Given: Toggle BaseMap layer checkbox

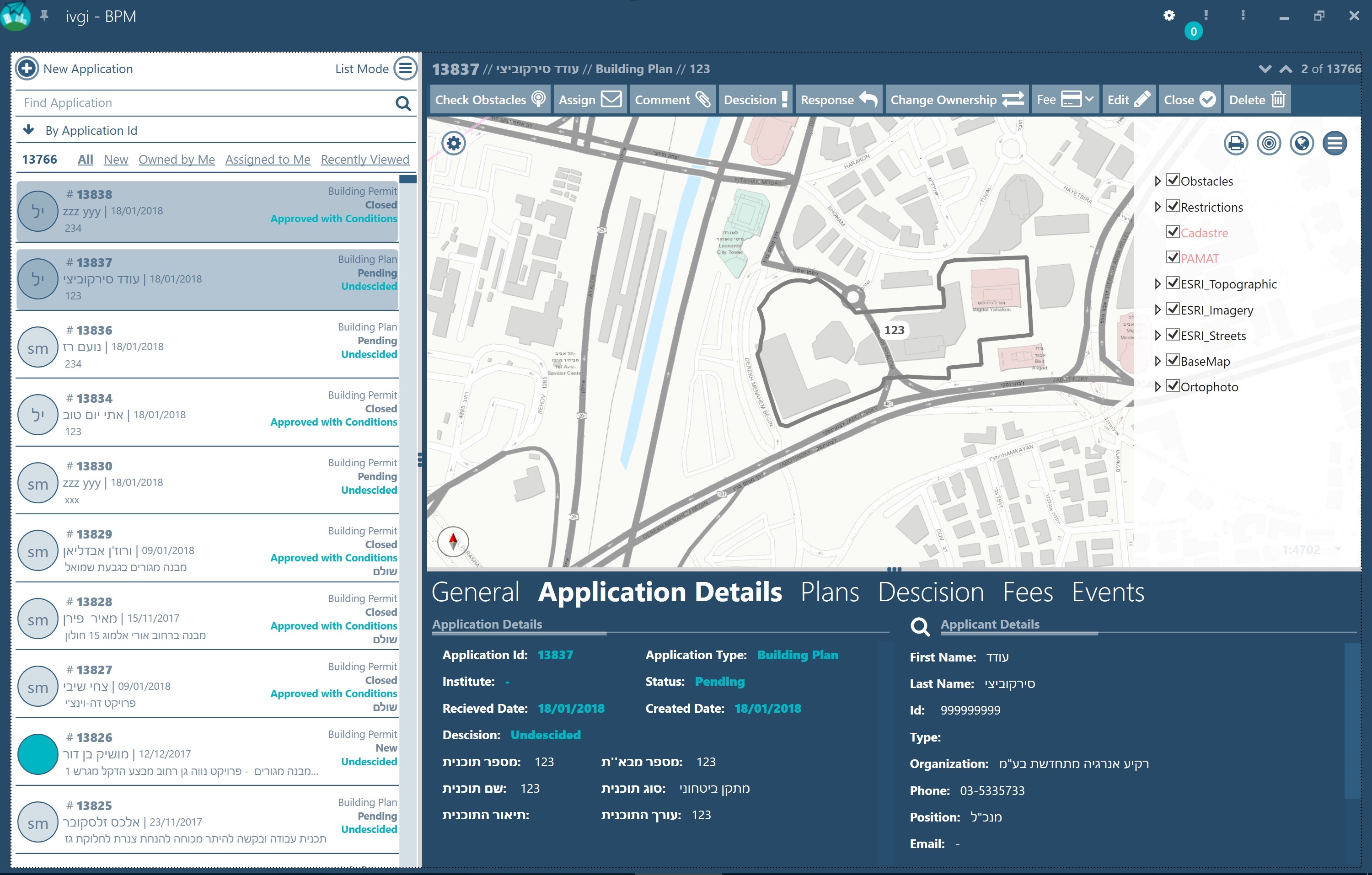Looking at the screenshot, I should coord(1173,361).
